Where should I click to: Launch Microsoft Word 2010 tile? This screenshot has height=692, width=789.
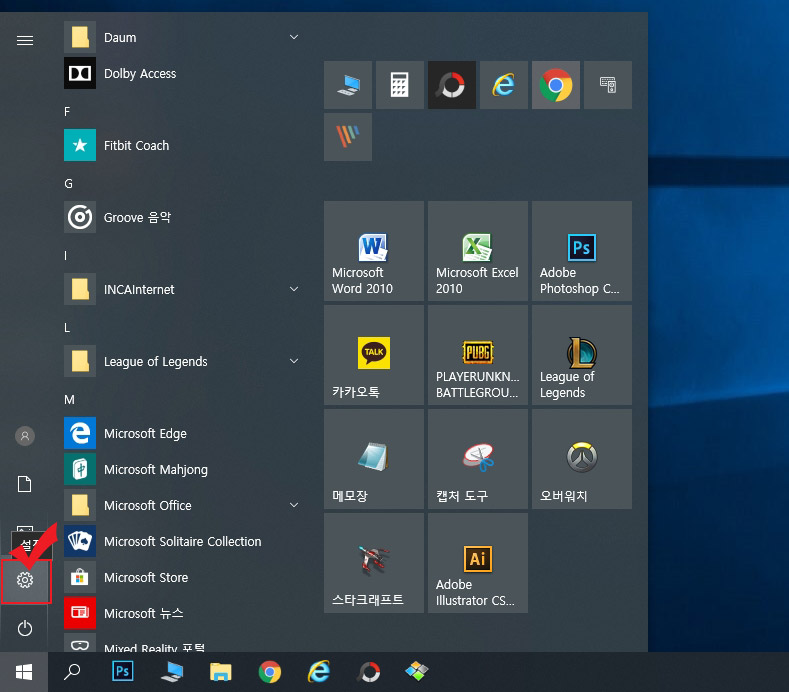coord(374,251)
